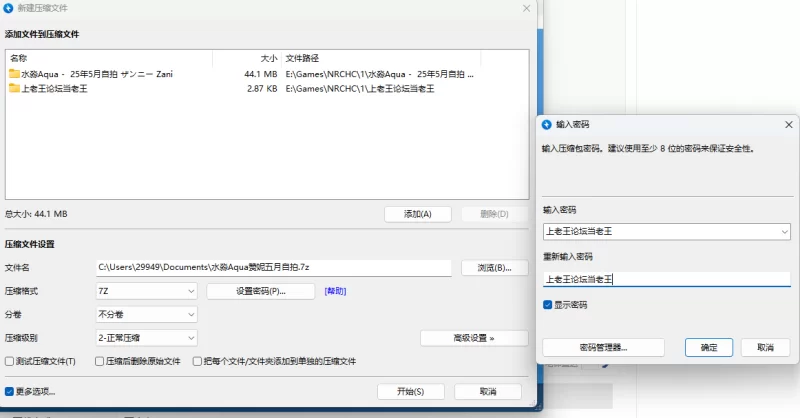Image resolution: width=800 pixels, height=418 pixels.
Task: Click the 上老王论坛当老王 name in the file list
Action: [55, 88]
